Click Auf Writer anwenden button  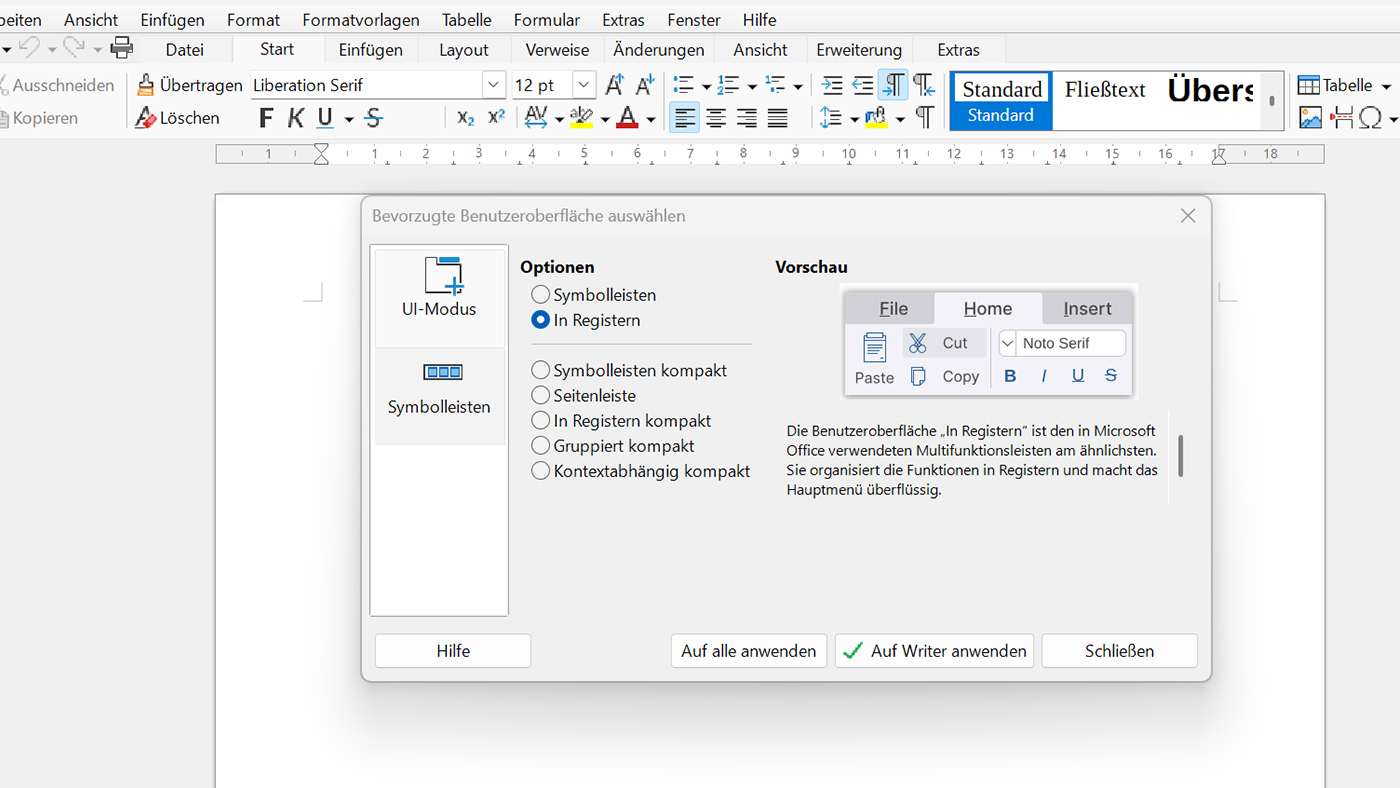(x=935, y=651)
